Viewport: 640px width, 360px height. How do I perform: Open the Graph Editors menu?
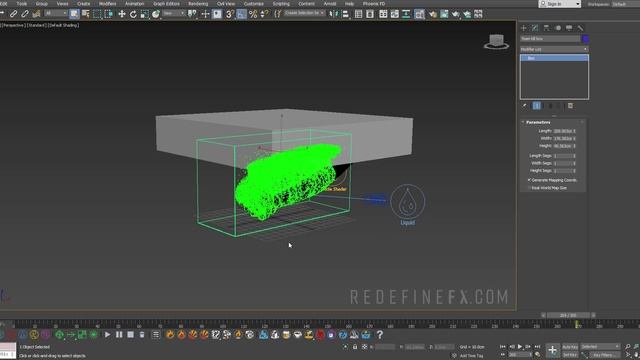point(166,4)
